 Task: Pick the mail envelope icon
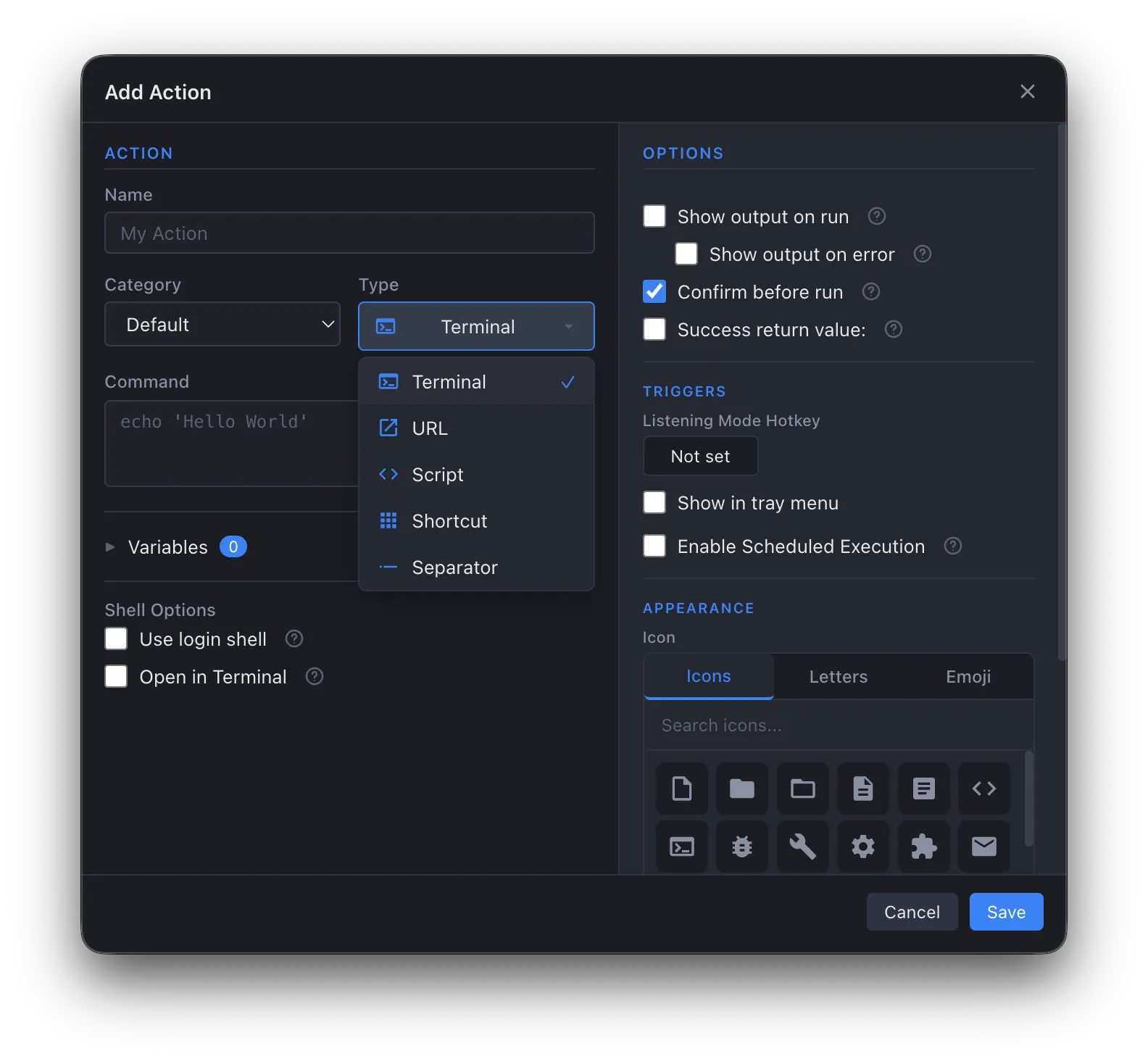pyautogui.click(x=983, y=846)
